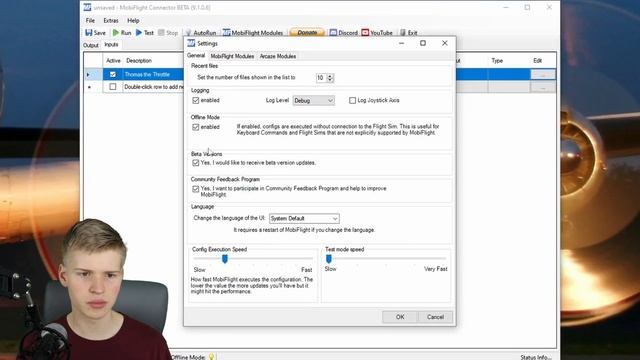Click the MobiFlight icon in Settings title bar
This screenshot has height=360, width=640.
191,43
